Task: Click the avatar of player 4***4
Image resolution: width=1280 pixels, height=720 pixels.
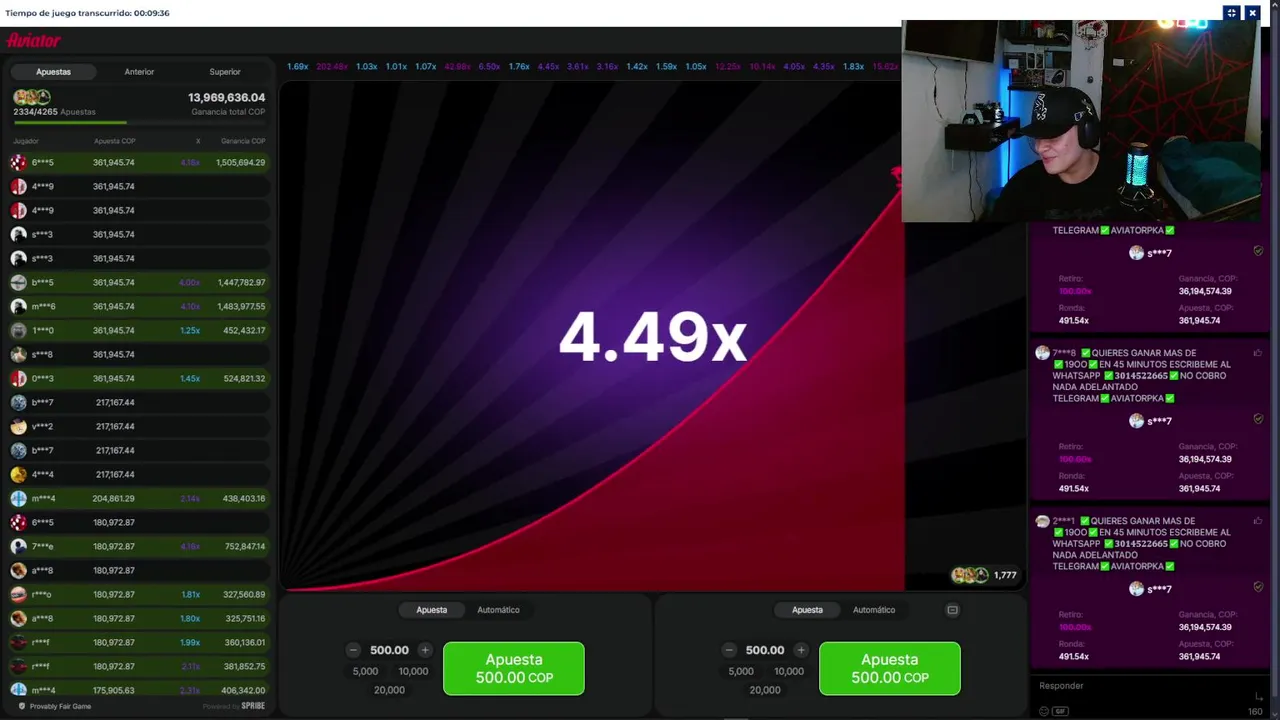Action: point(18,474)
